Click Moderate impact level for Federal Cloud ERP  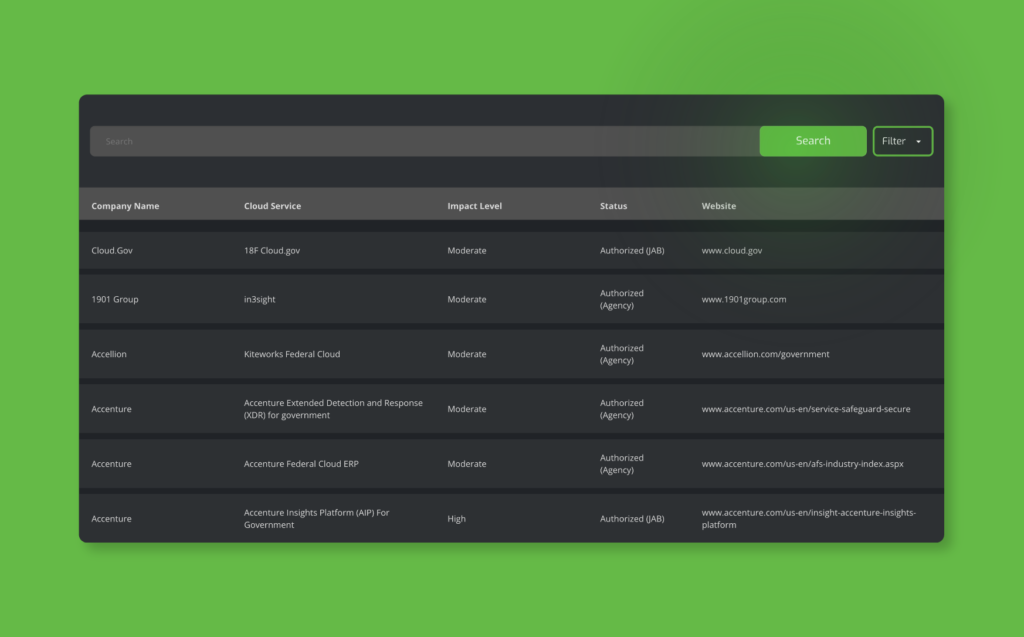click(467, 464)
